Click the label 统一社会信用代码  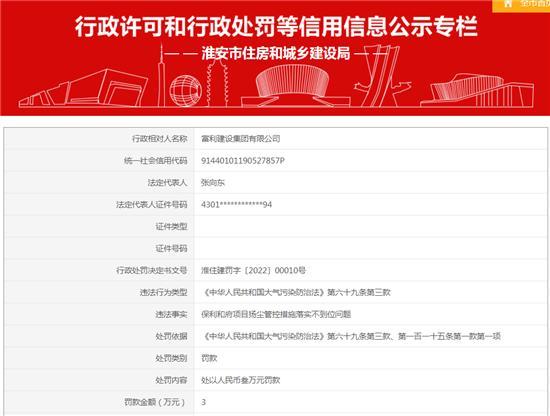click(156, 161)
